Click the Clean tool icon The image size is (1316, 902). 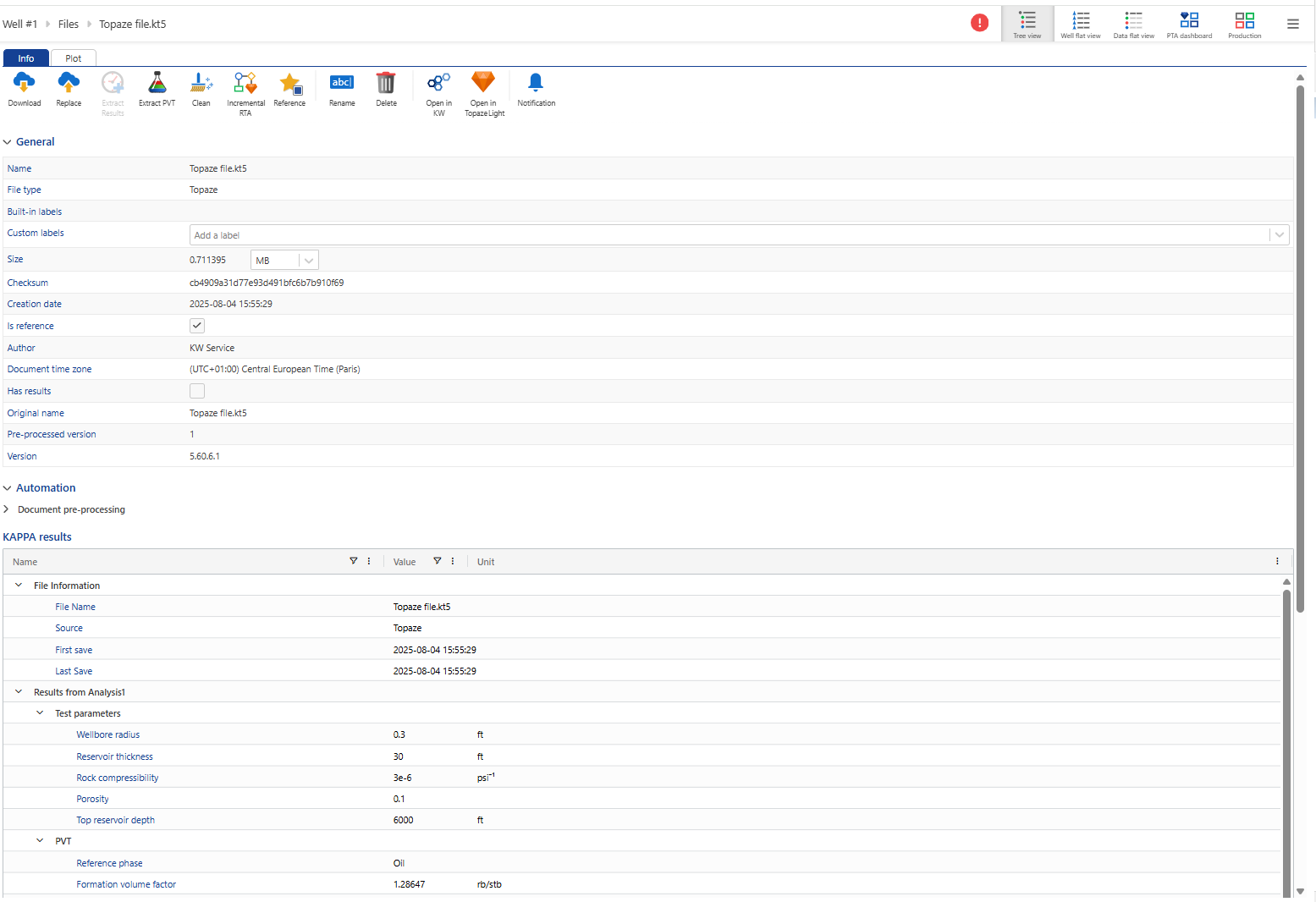pos(201,90)
